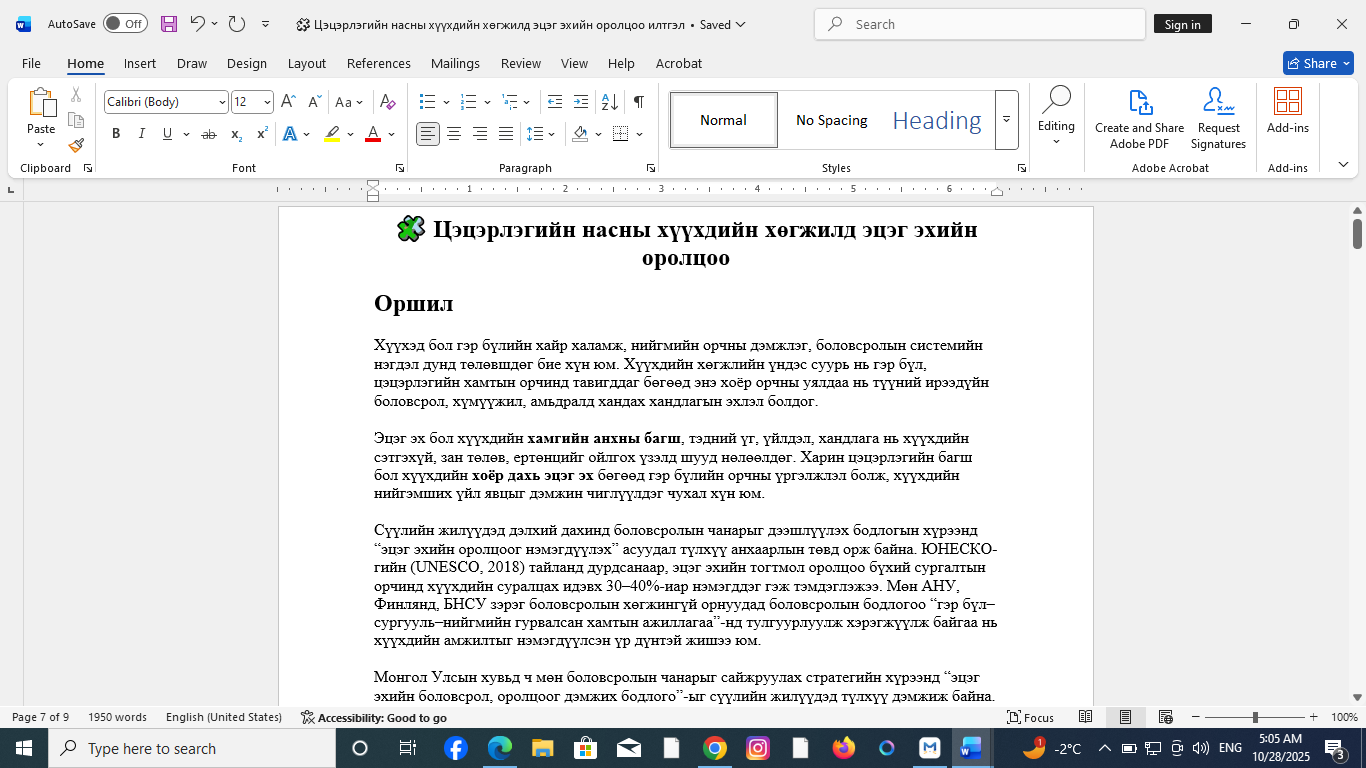The height and width of the screenshot is (768, 1366).
Task: Open the Review menu tab
Action: 521,63
